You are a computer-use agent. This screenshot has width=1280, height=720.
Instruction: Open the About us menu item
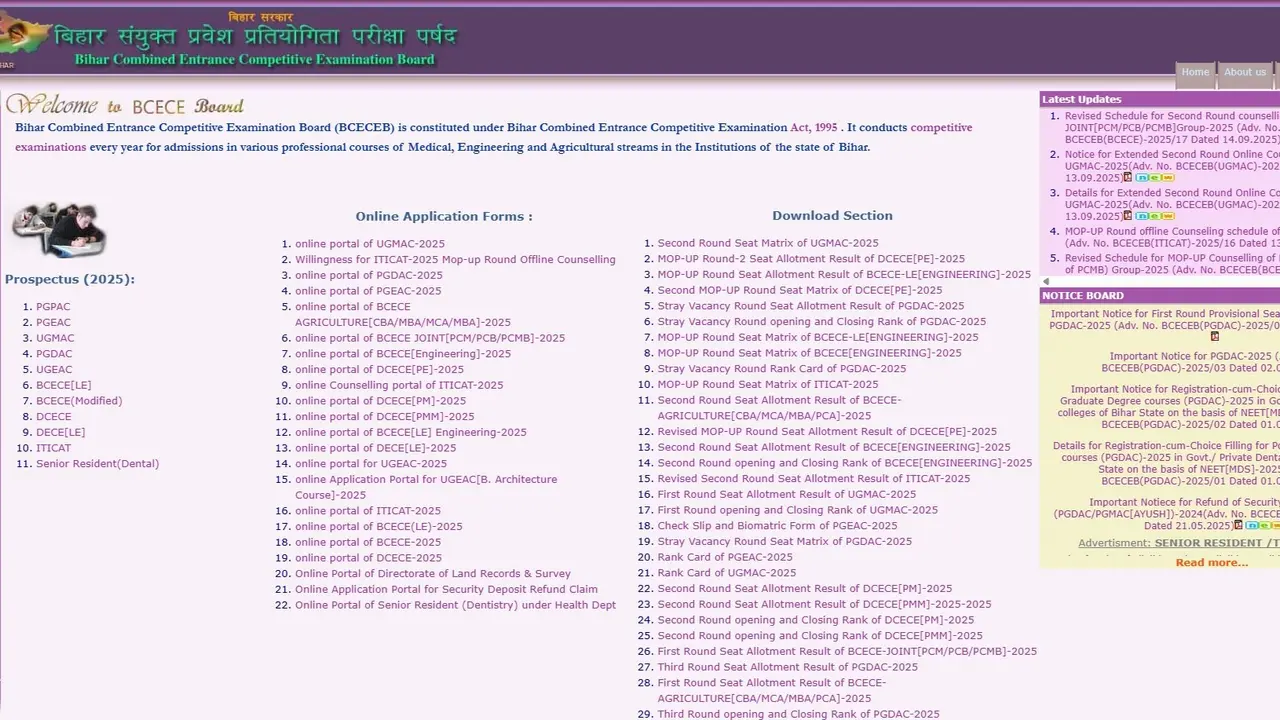1245,71
